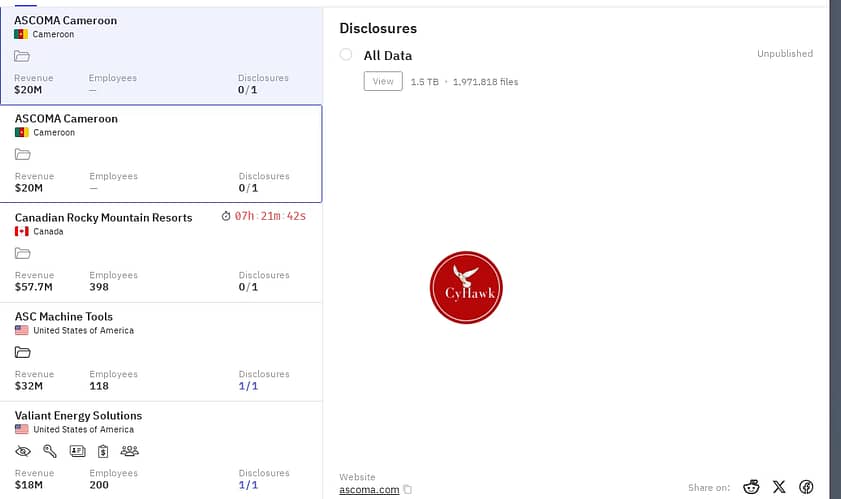The image size is (841, 499).
Task: Open folder icon under Canadian Rocky Mountain Resorts
Action: click(23, 253)
